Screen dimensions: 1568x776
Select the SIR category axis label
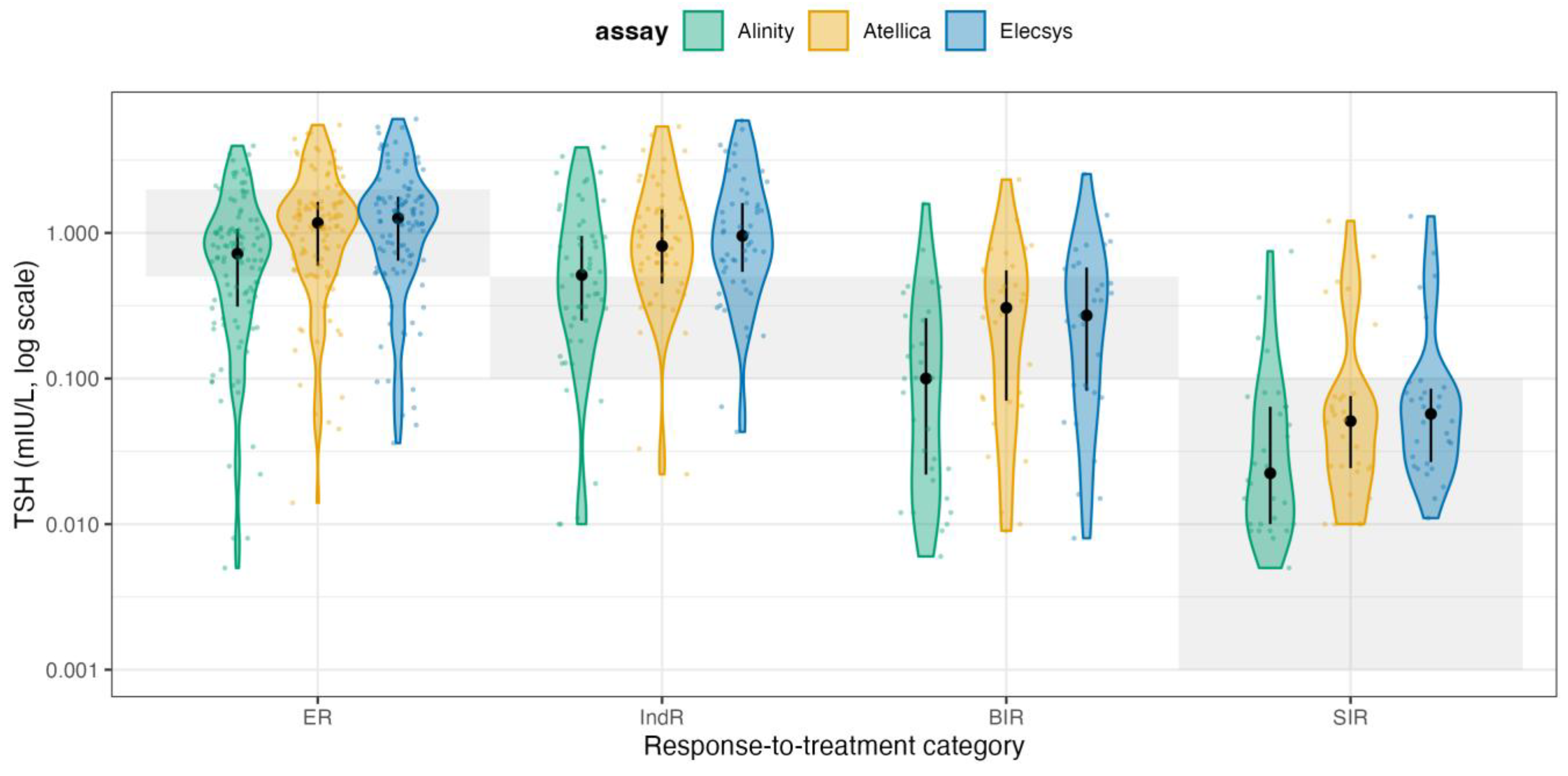click(1350, 718)
